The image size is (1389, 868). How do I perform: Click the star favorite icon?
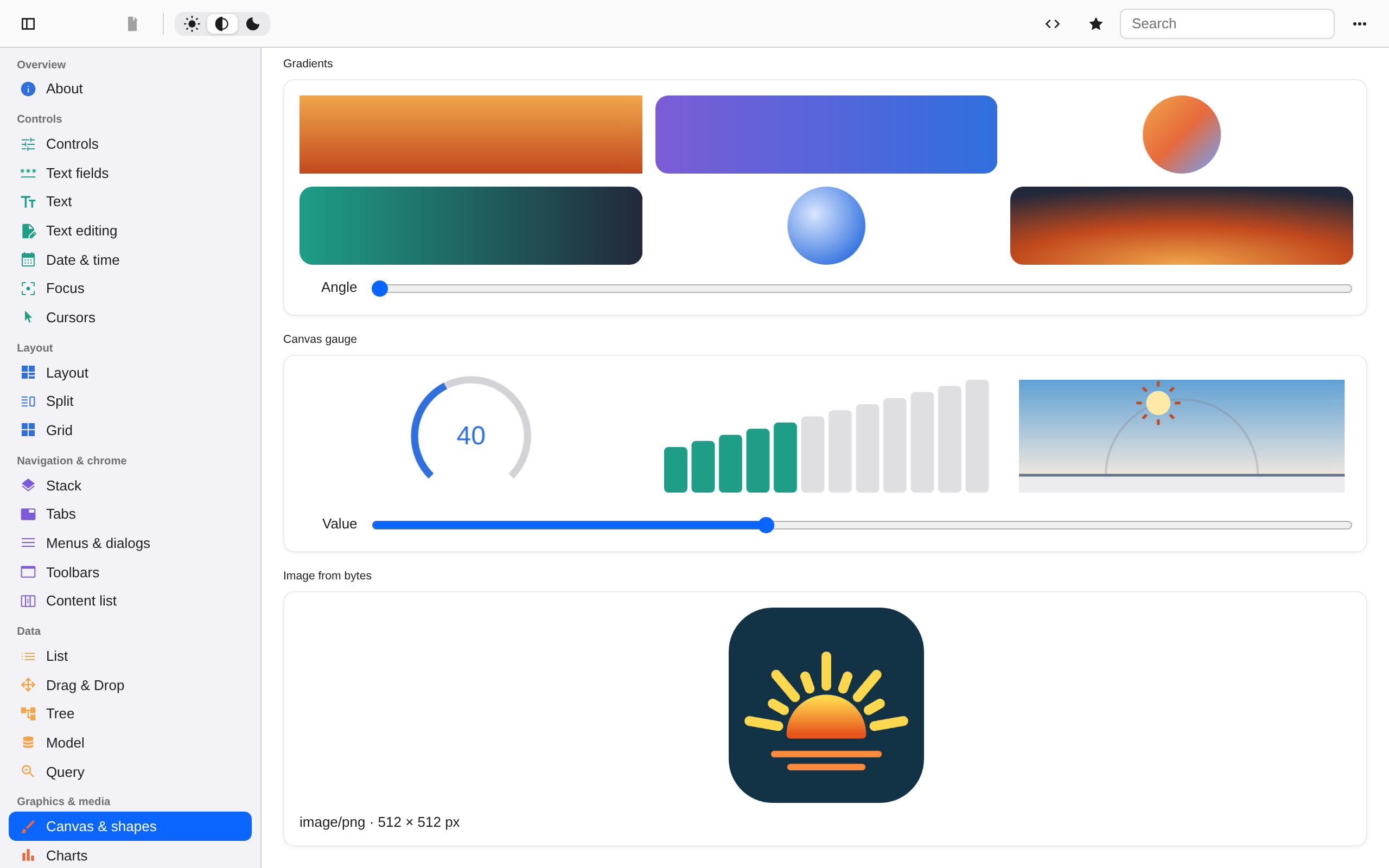pos(1095,23)
